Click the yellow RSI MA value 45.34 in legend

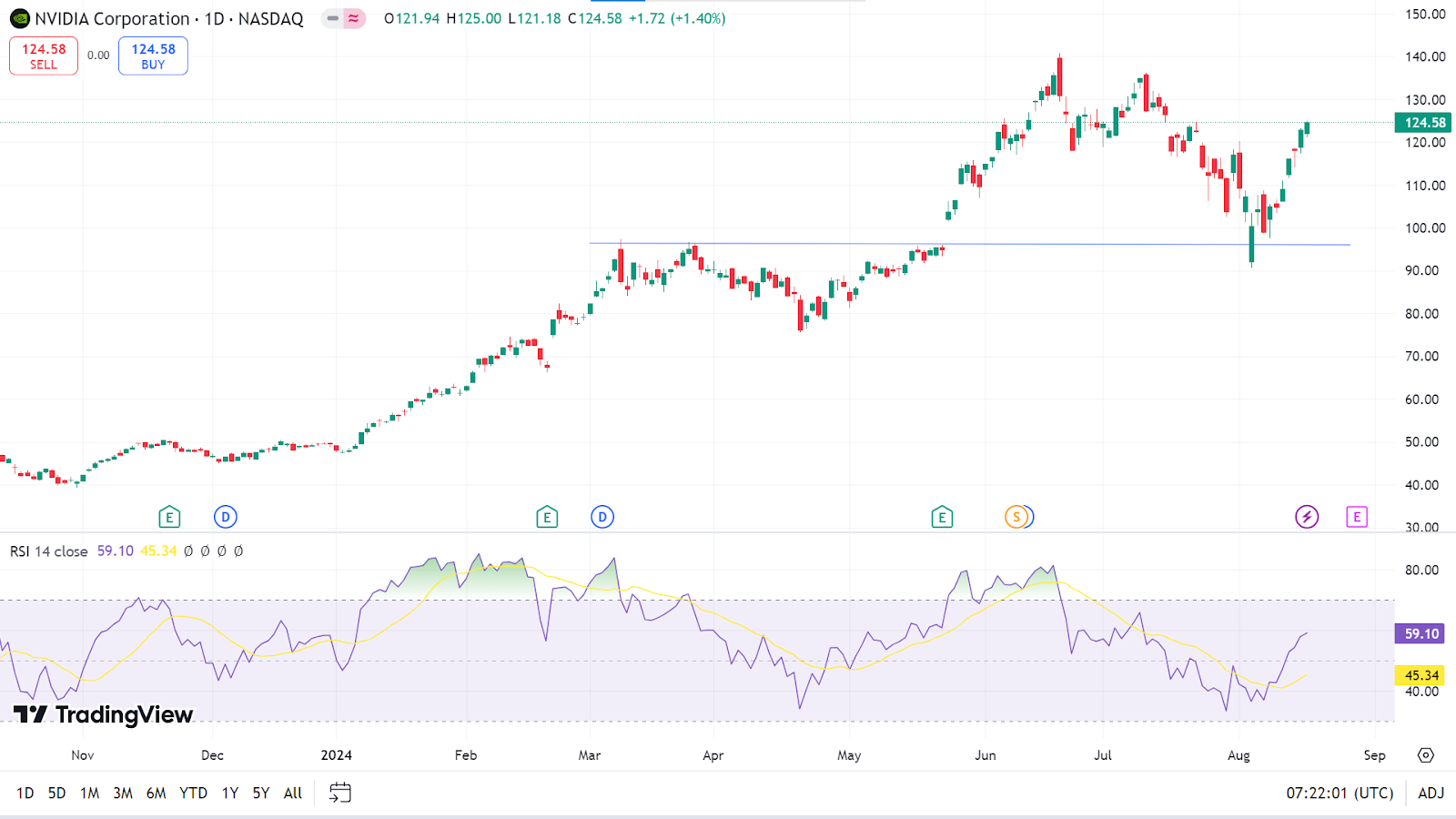click(x=158, y=551)
